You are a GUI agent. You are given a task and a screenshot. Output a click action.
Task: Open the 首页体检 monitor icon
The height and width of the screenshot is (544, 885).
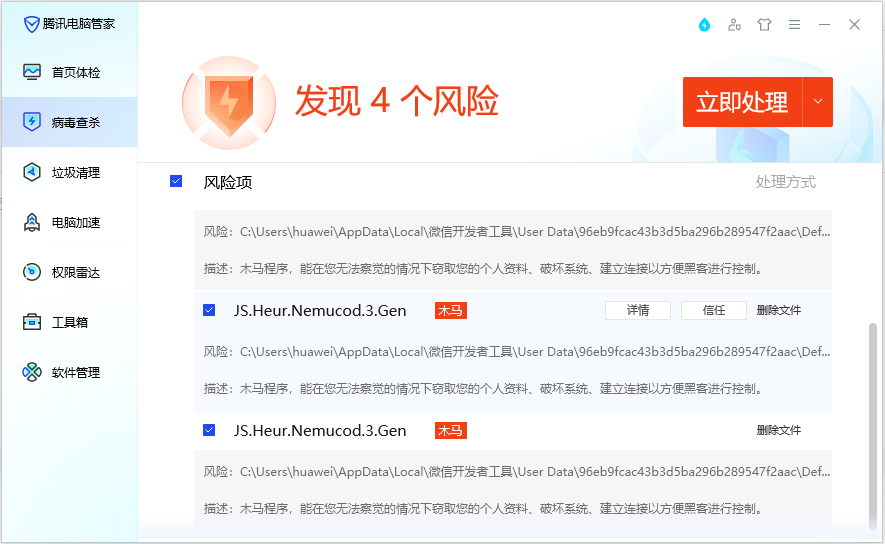32,72
